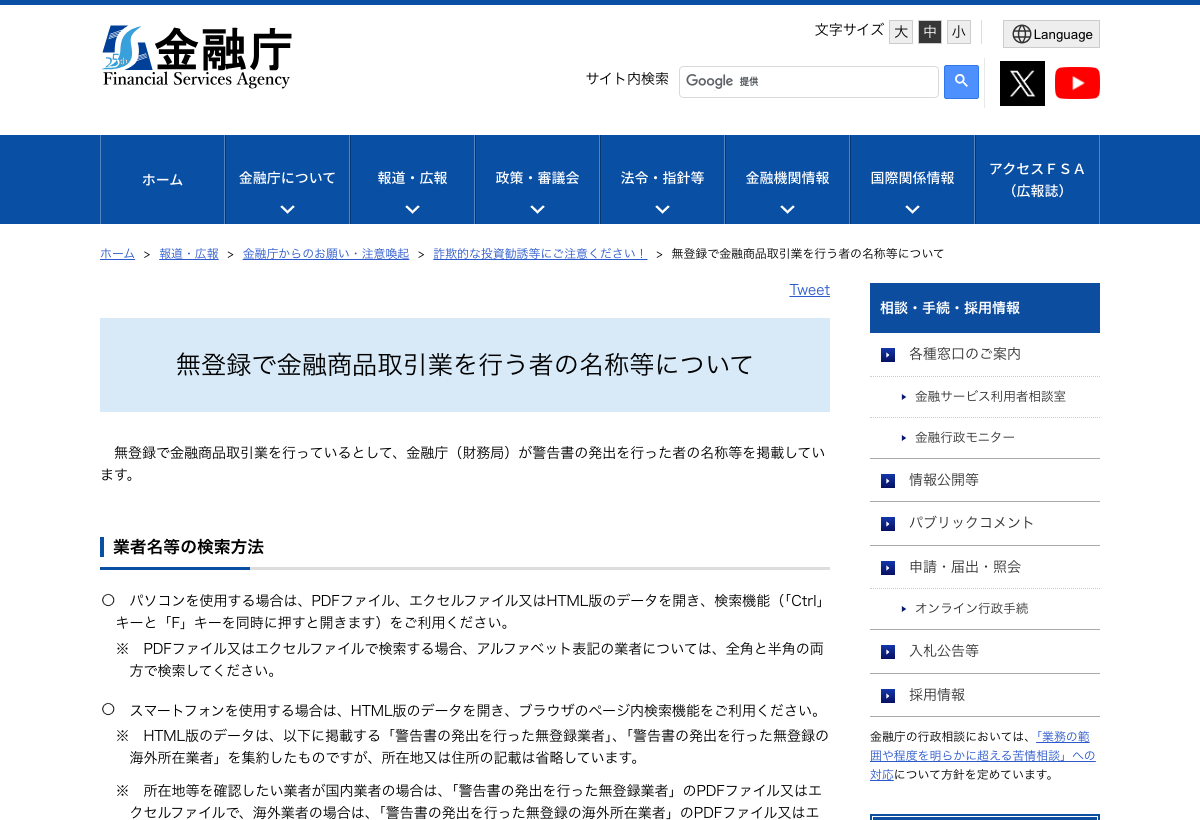Click the Financial Services Agency logo
1200x820 pixels.
click(x=197, y=57)
